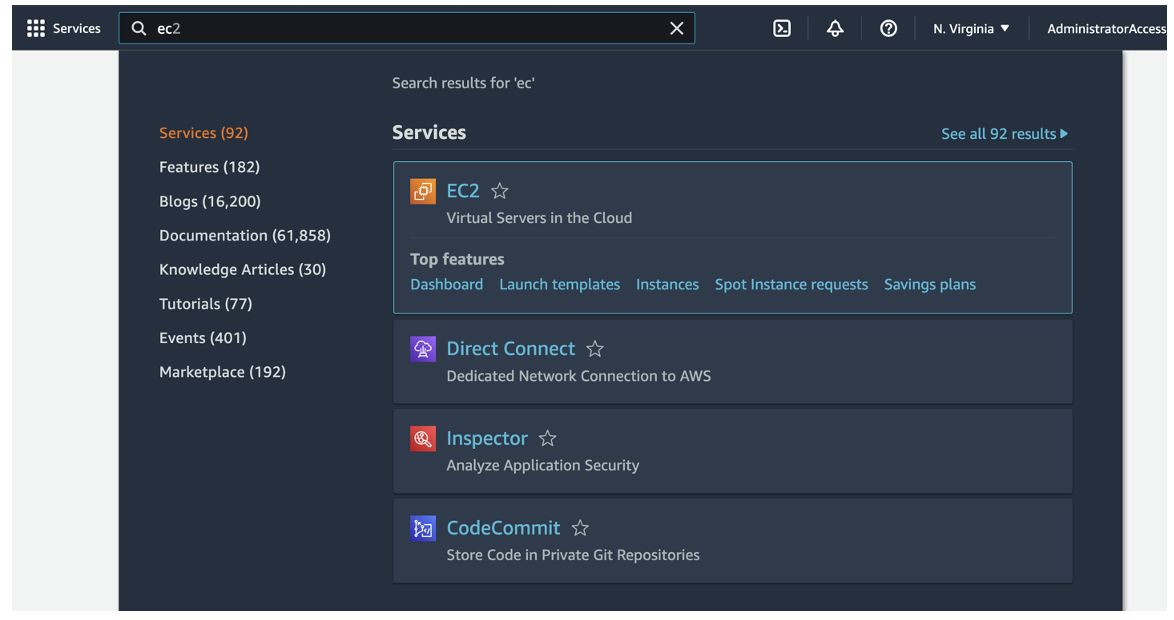Select the Knowledge Articles (30) filter

coord(243,270)
